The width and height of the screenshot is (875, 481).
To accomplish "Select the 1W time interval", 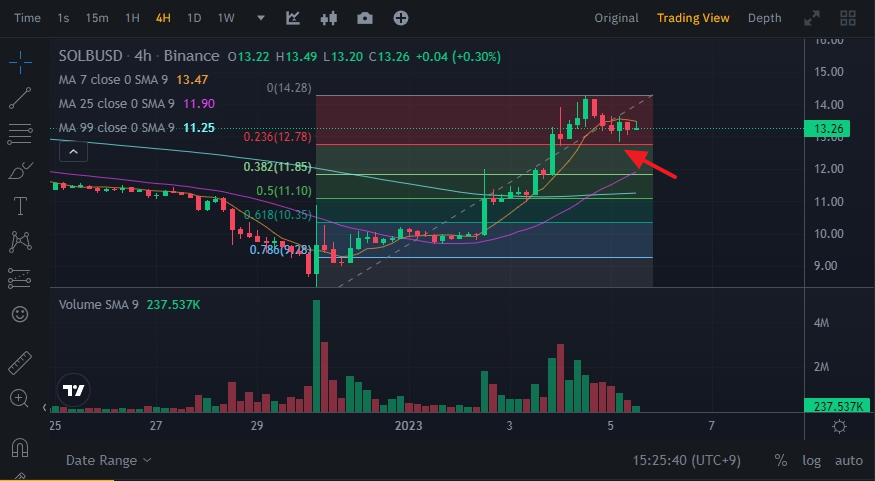I will [226, 18].
